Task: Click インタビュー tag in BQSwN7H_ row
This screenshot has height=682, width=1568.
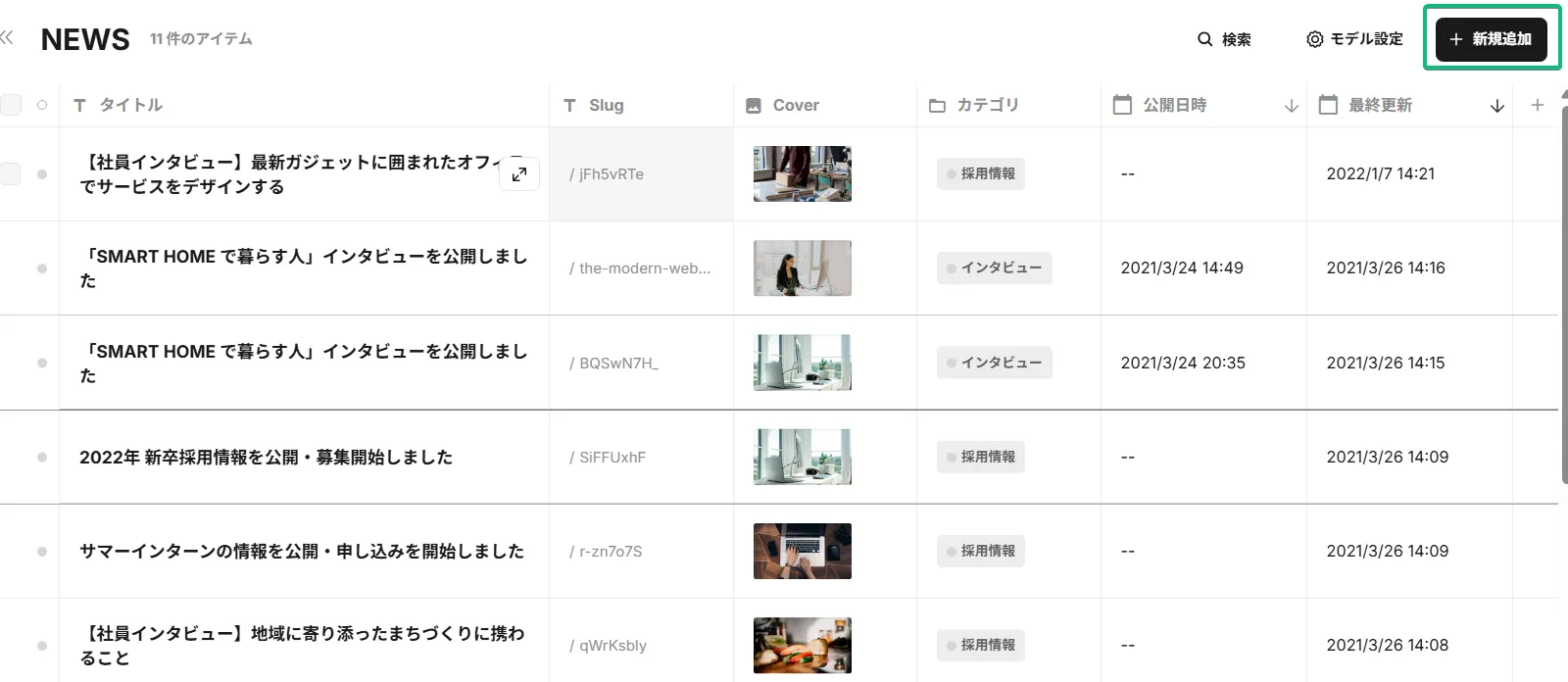Action: [995, 363]
